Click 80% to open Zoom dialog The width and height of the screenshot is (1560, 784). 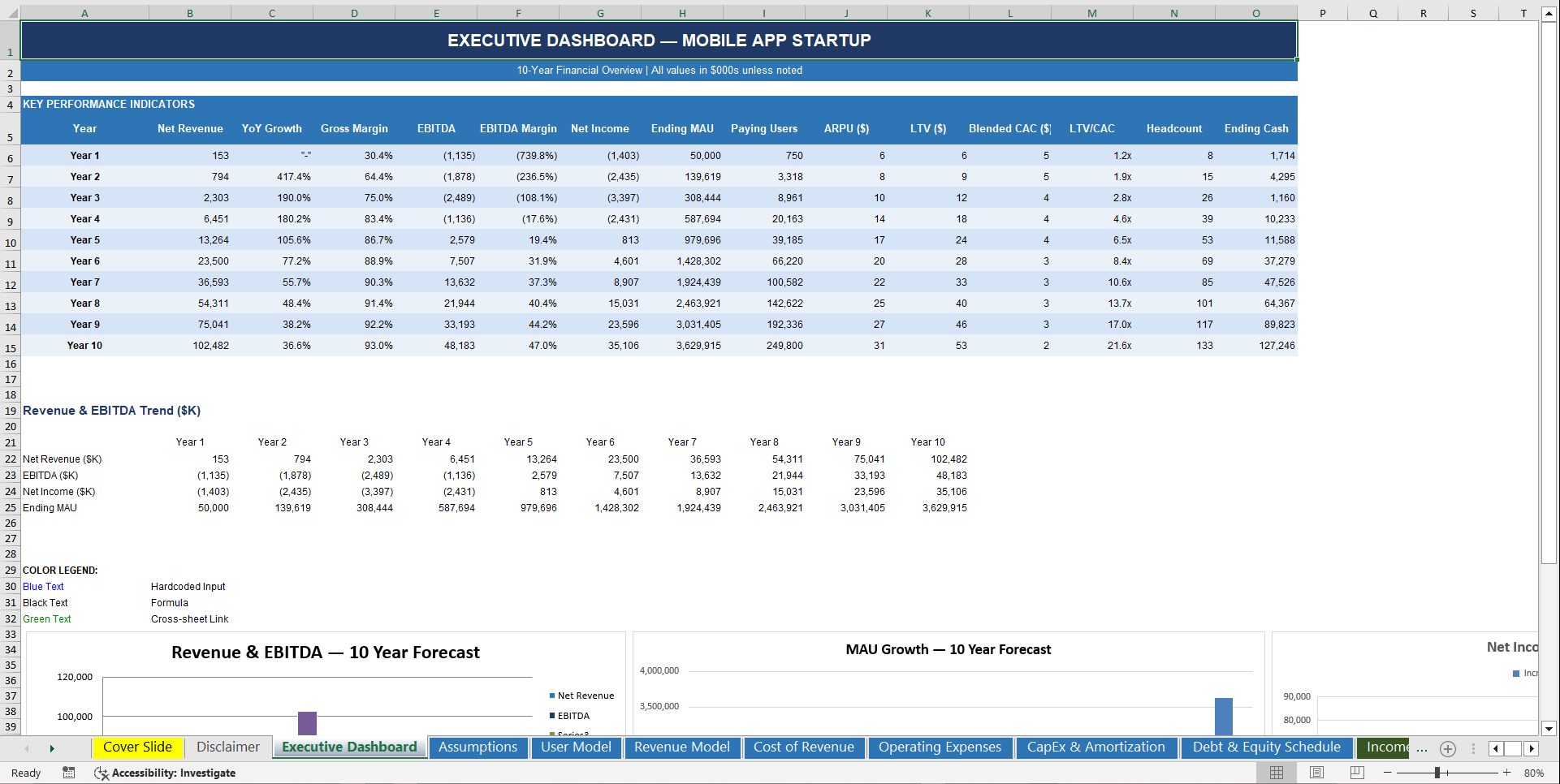coord(1535,773)
